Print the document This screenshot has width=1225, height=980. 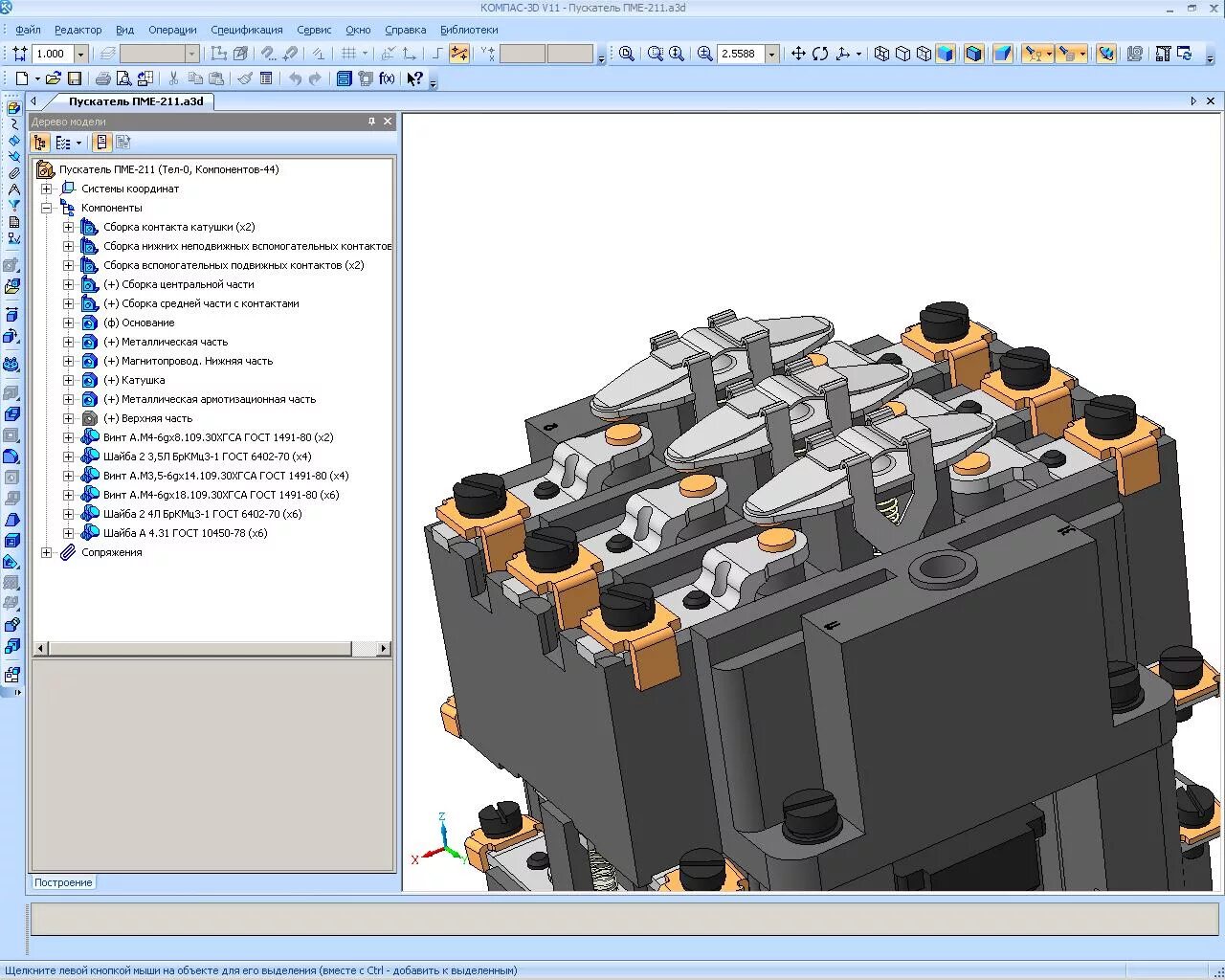[102, 78]
